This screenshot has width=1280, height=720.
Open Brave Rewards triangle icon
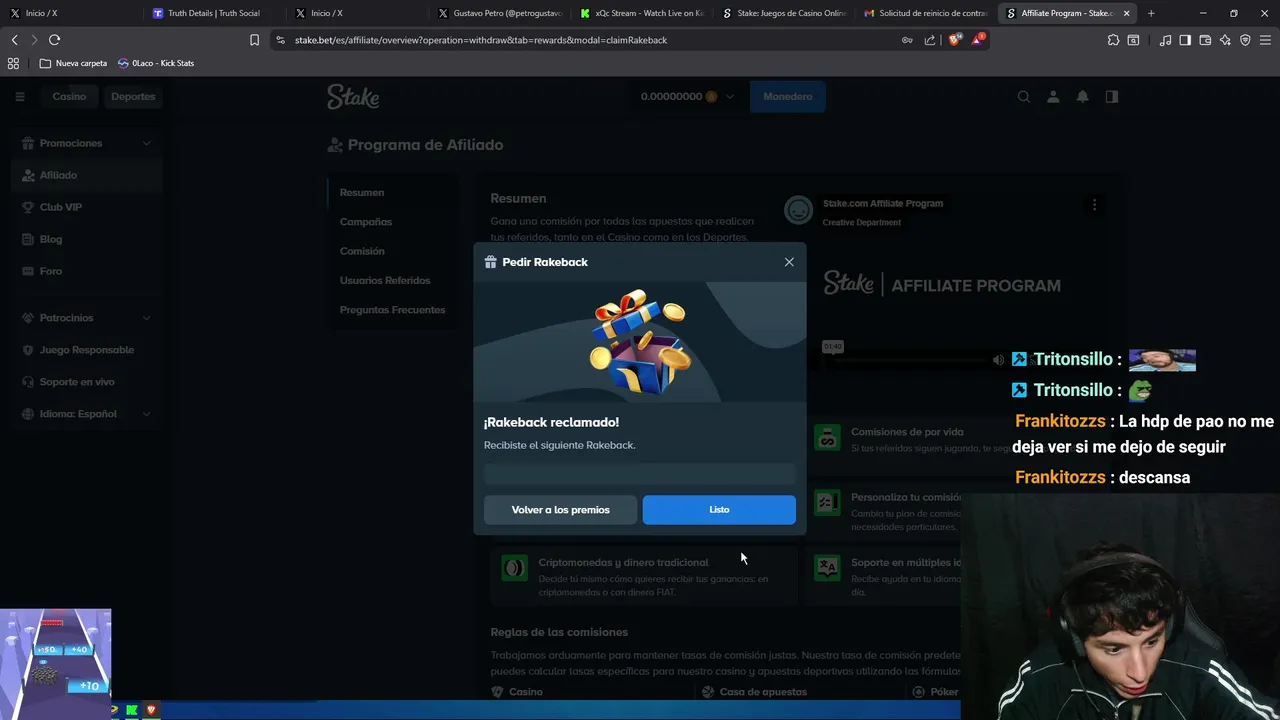pyautogui.click(x=978, y=40)
